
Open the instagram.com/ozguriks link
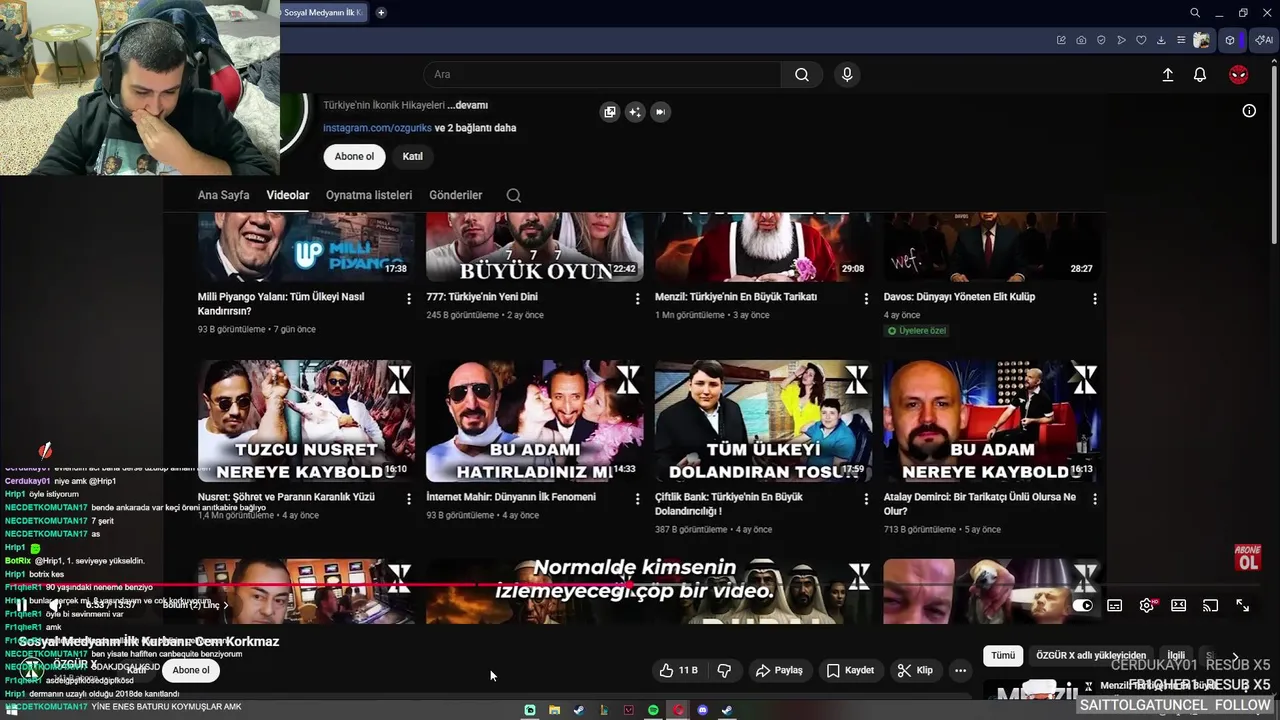[377, 128]
